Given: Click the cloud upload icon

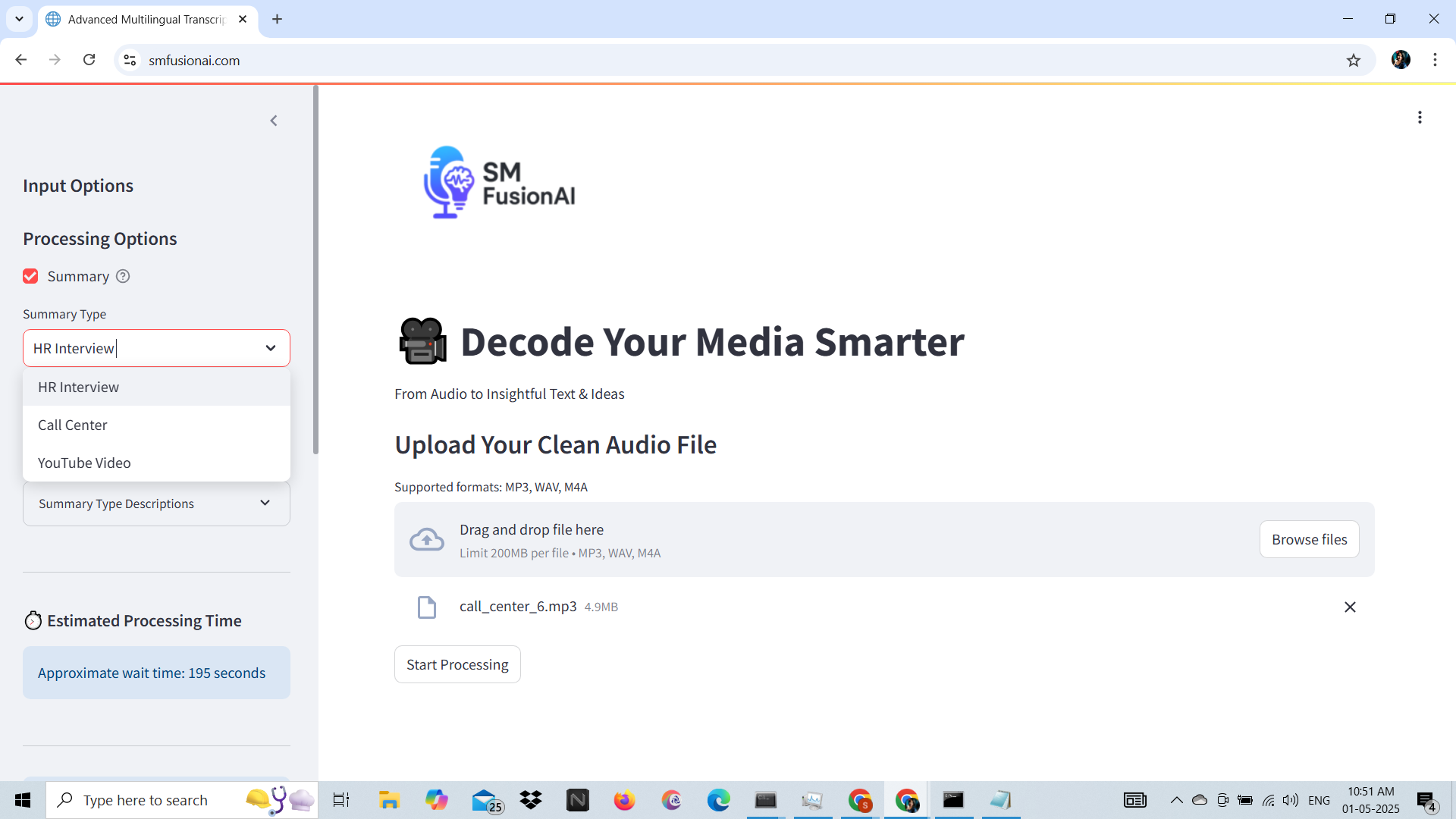Looking at the screenshot, I should [427, 540].
